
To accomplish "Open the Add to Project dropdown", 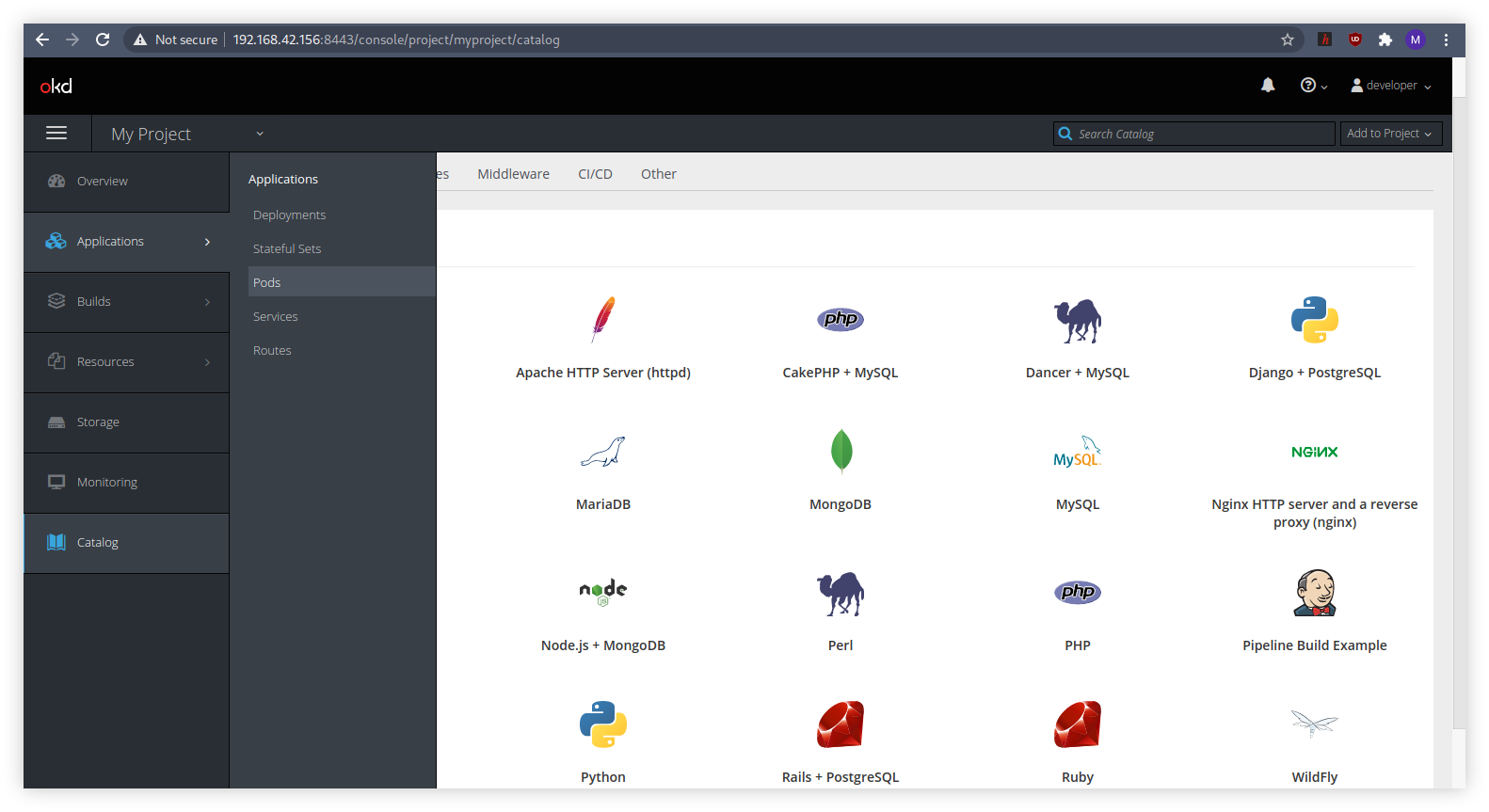I will click(x=1389, y=134).
